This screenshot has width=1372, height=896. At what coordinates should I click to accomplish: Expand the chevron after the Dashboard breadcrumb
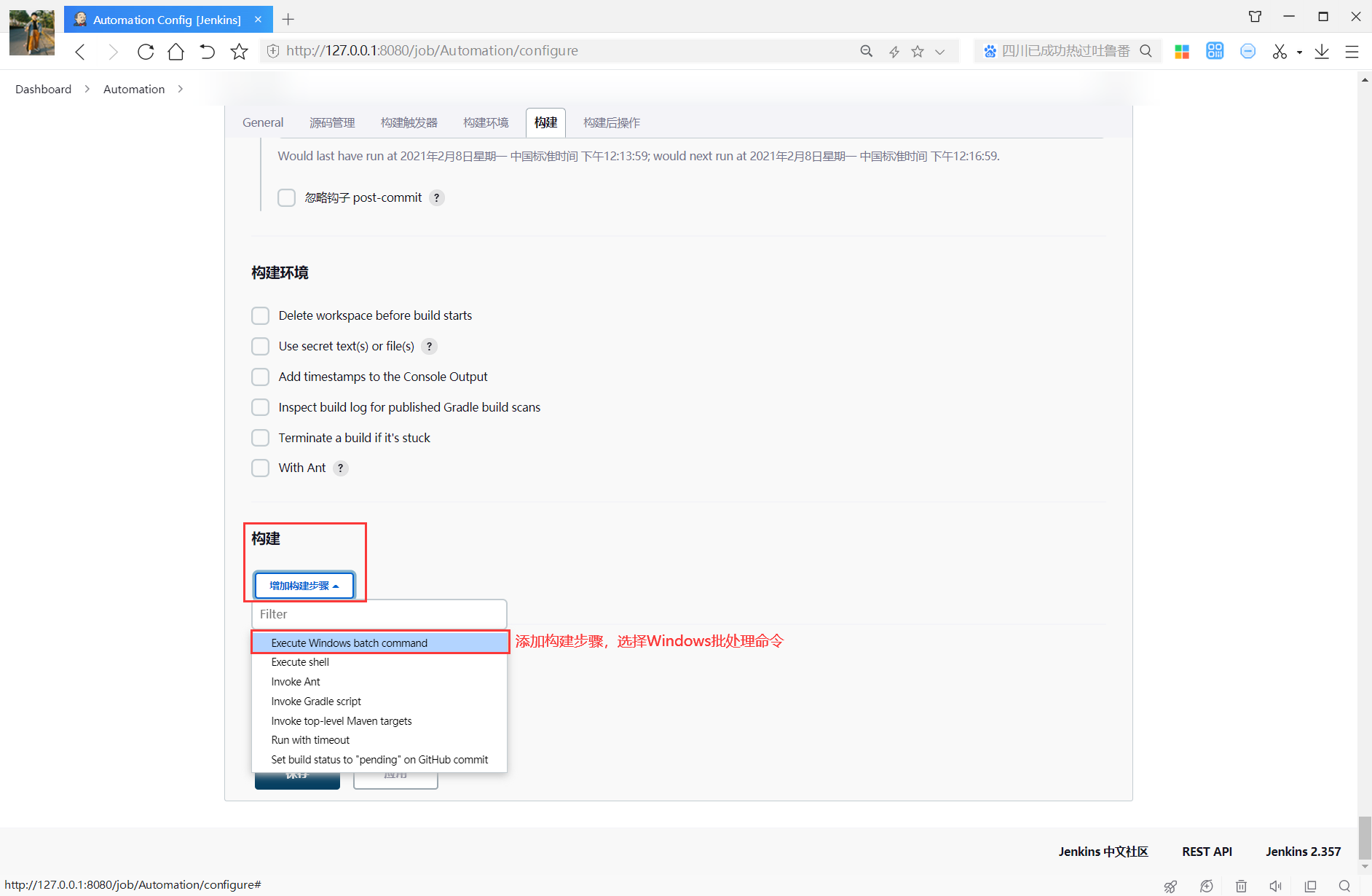point(87,89)
